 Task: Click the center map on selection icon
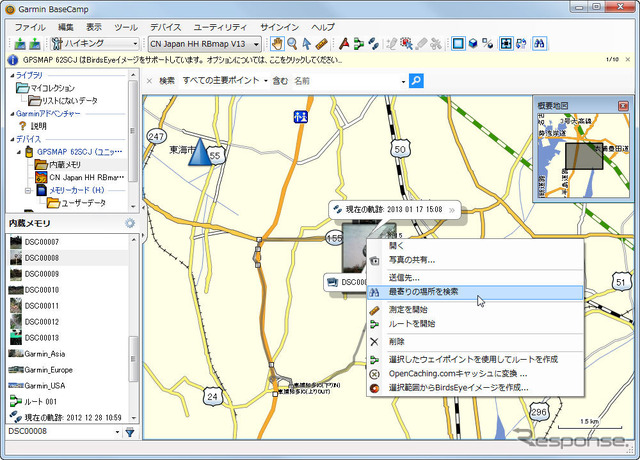(x=506, y=43)
